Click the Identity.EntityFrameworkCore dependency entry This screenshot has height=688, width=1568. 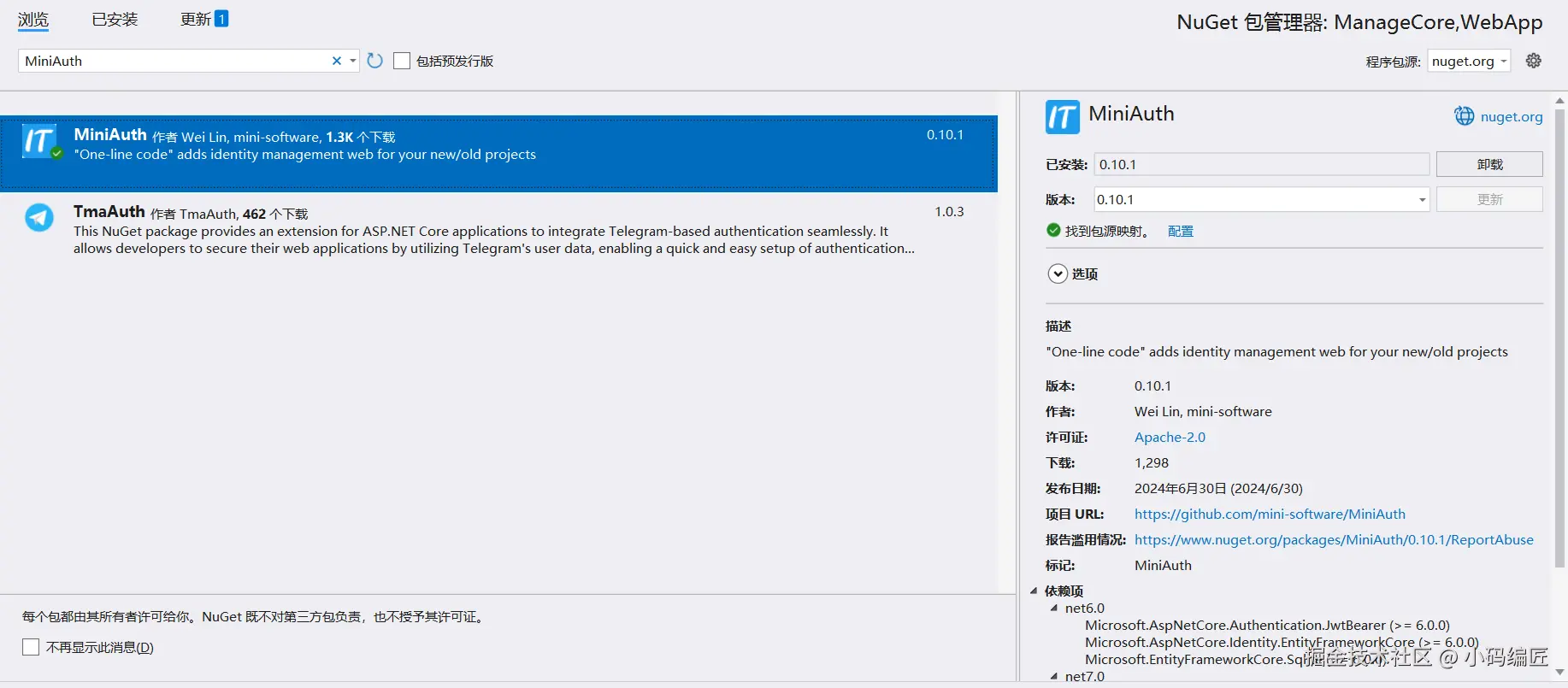(1282, 642)
